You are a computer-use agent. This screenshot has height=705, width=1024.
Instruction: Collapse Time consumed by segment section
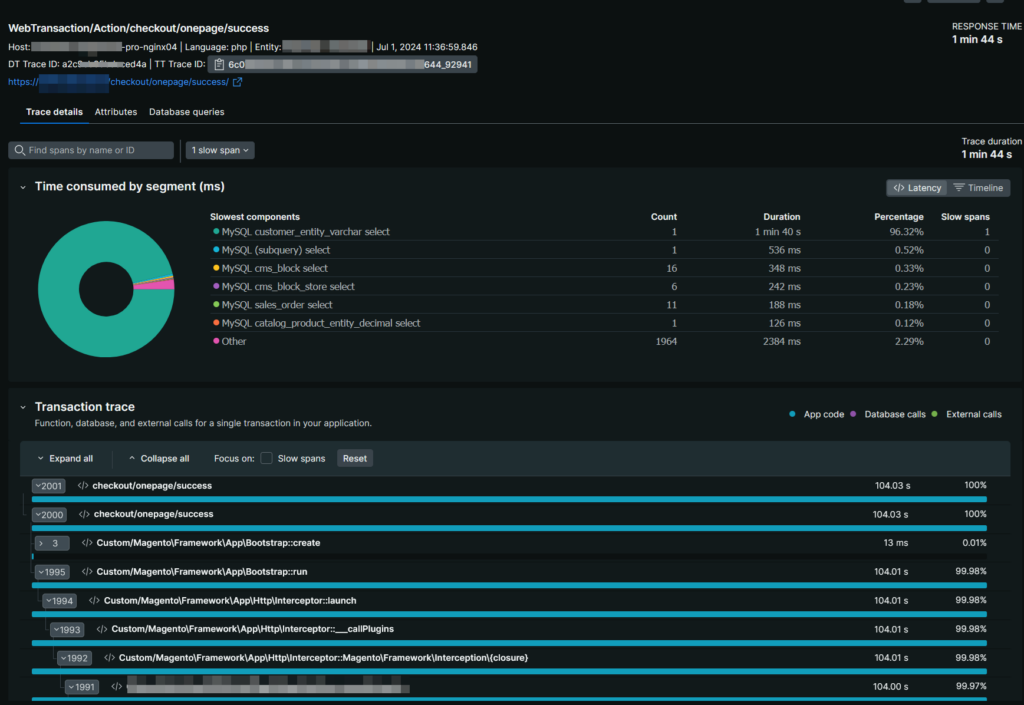point(22,187)
